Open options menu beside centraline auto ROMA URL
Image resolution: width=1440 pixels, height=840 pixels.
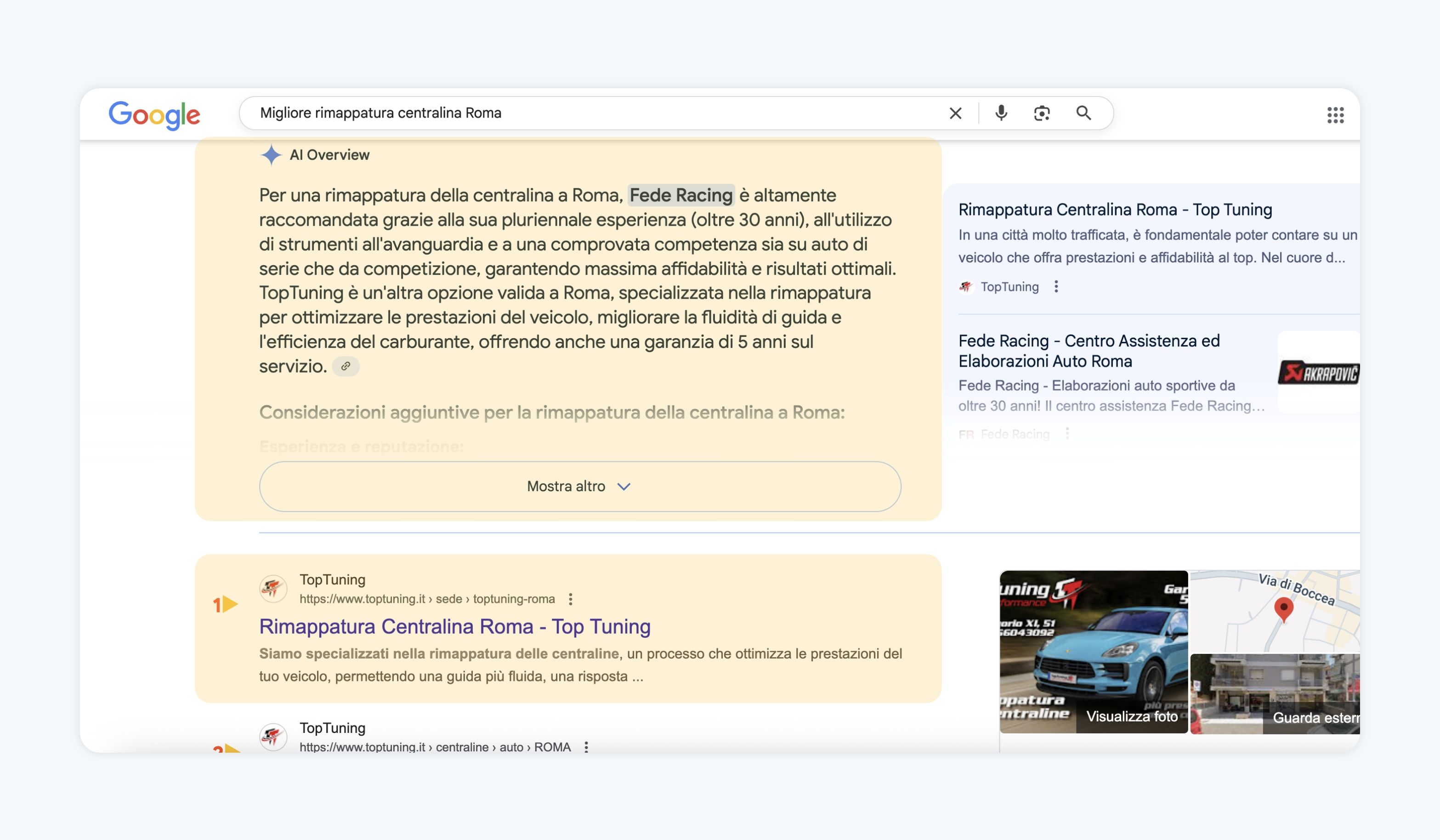(586, 746)
